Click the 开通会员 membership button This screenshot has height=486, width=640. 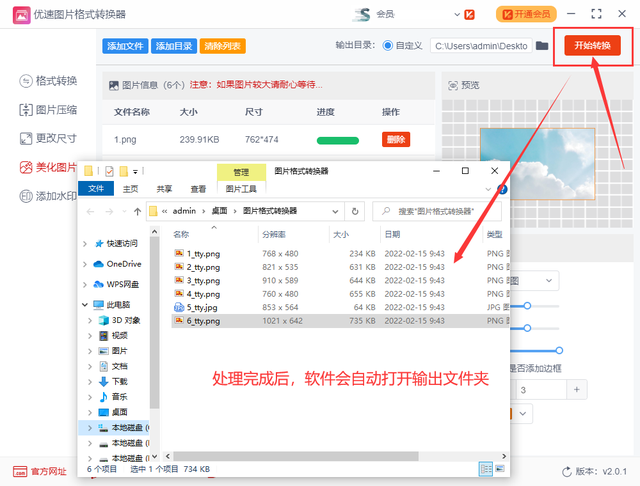pyautogui.click(x=526, y=14)
